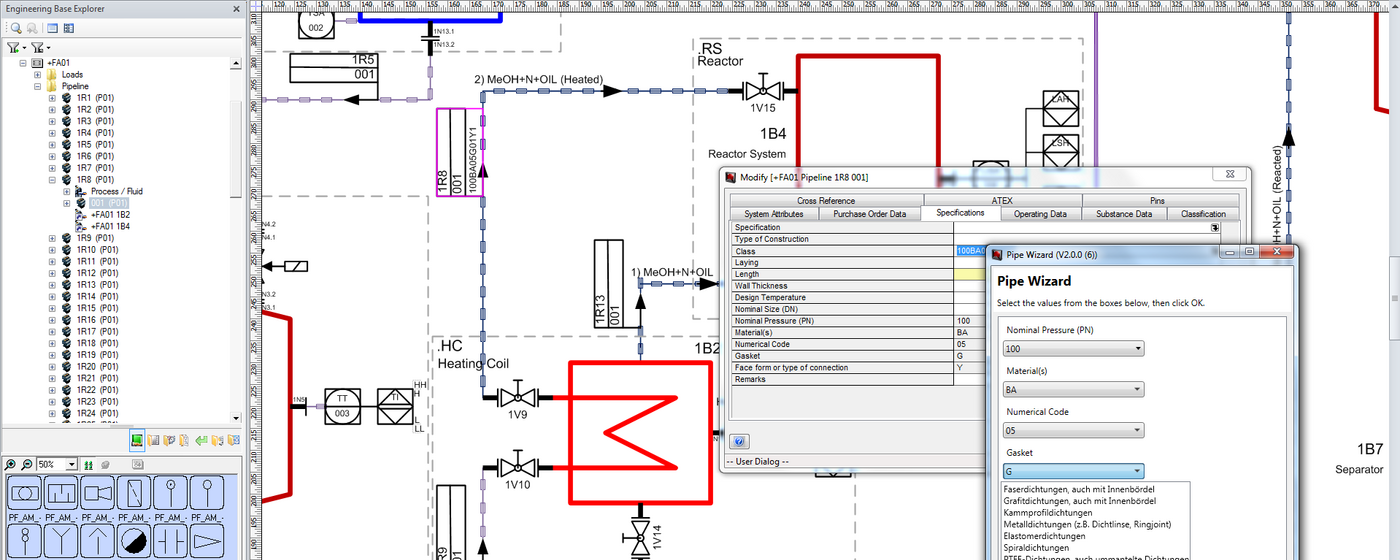Click the window layout icon in Explorer toolbar
Image resolution: width=1400 pixels, height=560 pixels.
click(52, 28)
